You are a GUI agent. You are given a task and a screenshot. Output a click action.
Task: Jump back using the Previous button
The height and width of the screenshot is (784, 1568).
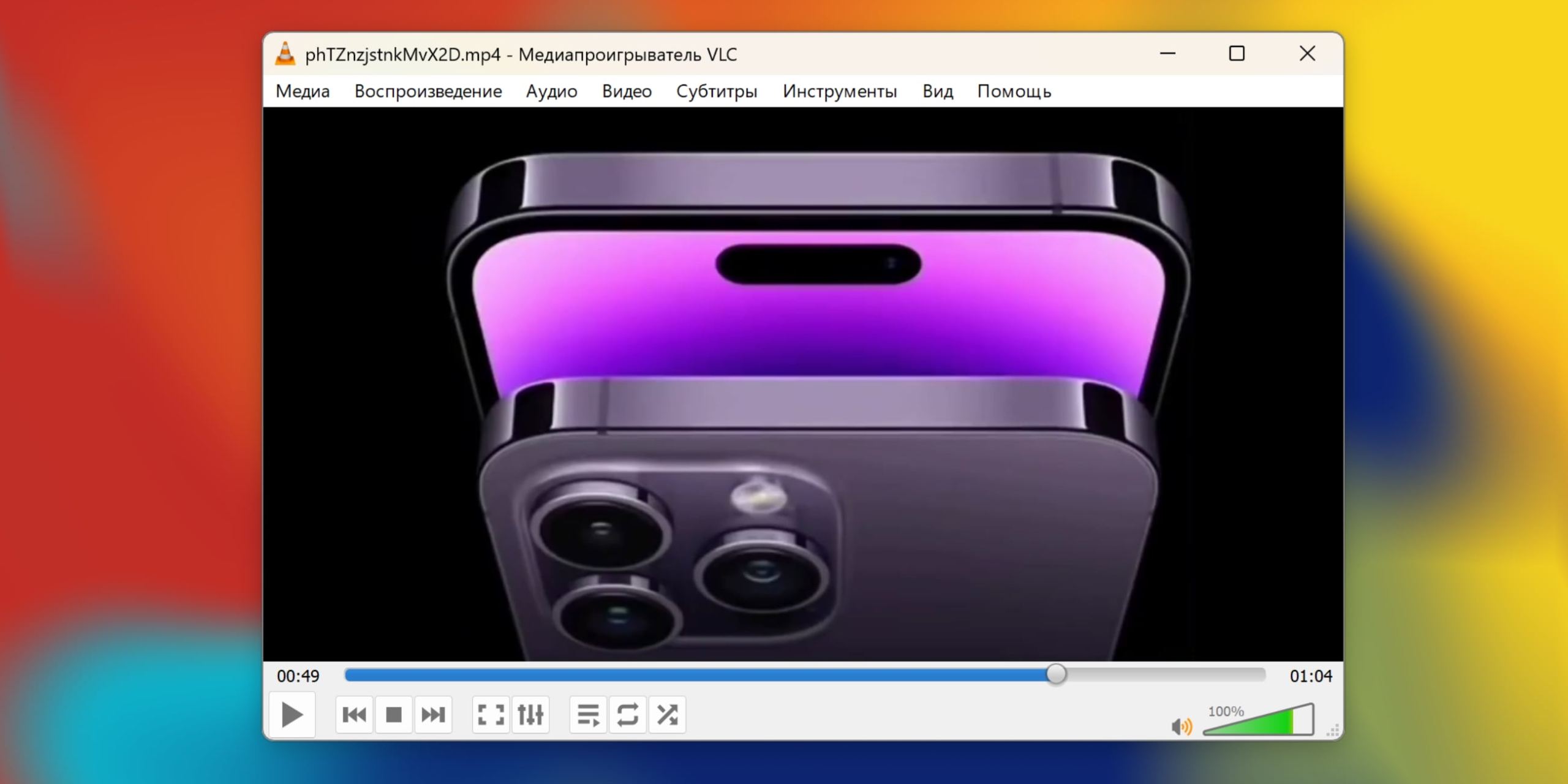(x=354, y=714)
